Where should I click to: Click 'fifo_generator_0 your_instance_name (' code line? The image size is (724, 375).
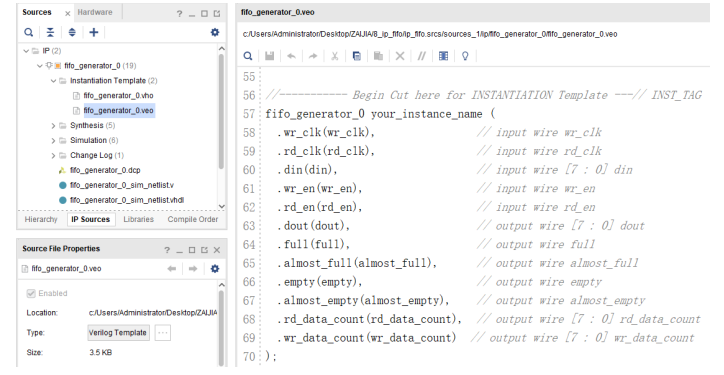coord(380,114)
